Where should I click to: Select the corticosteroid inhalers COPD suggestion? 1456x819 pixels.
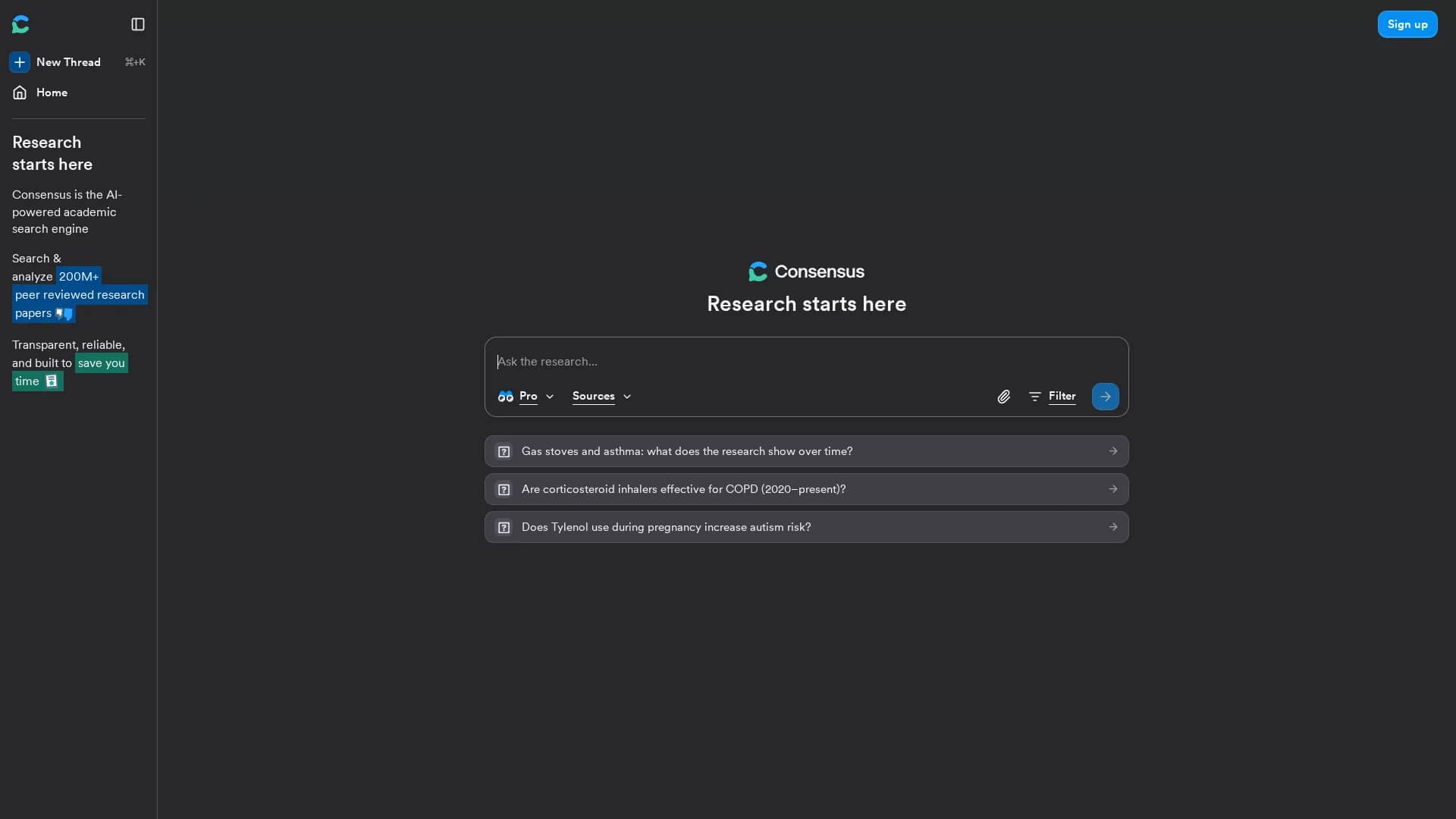(806, 489)
